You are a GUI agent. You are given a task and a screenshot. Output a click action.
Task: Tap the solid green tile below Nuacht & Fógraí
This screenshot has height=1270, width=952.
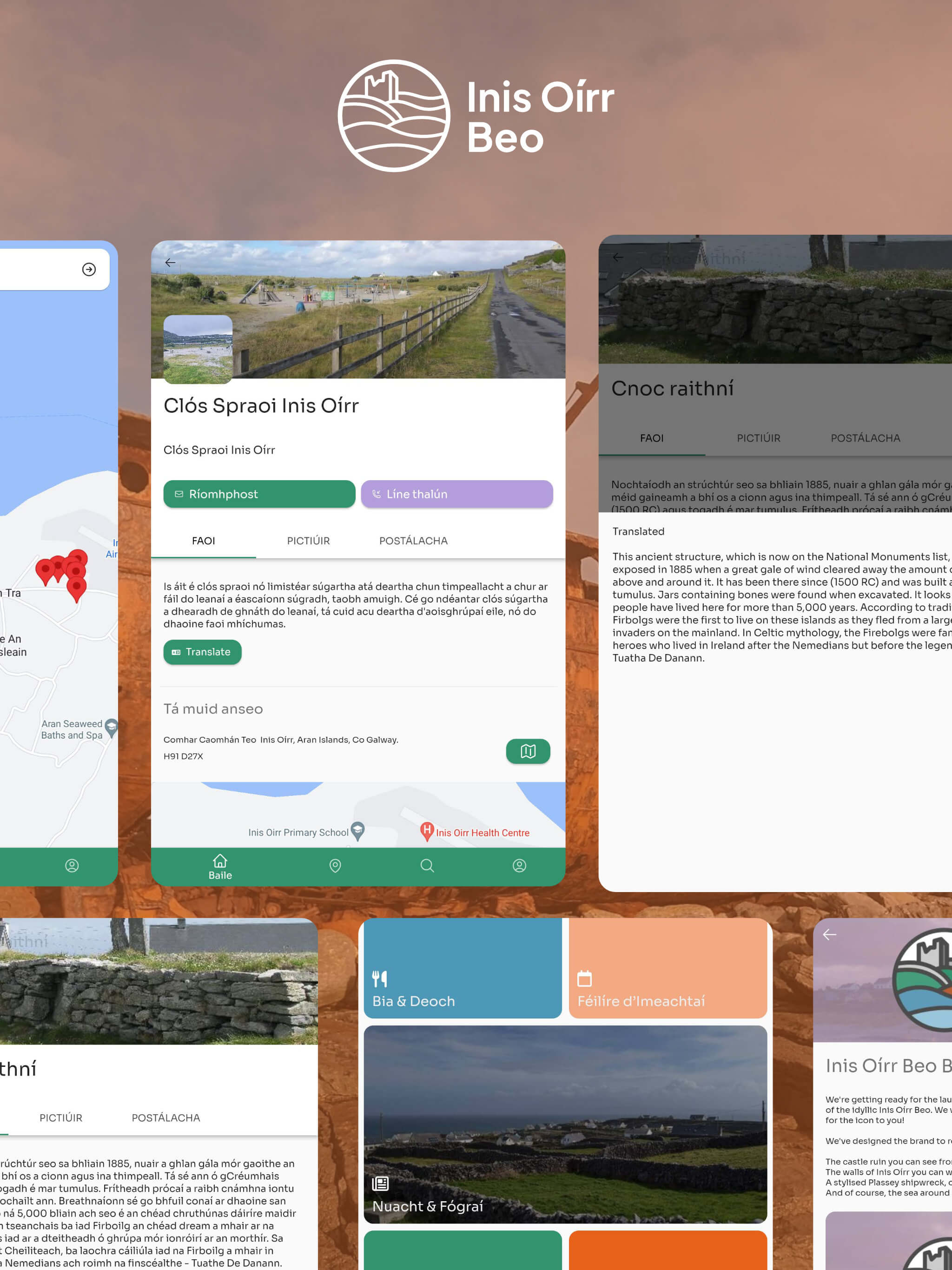(x=463, y=1250)
